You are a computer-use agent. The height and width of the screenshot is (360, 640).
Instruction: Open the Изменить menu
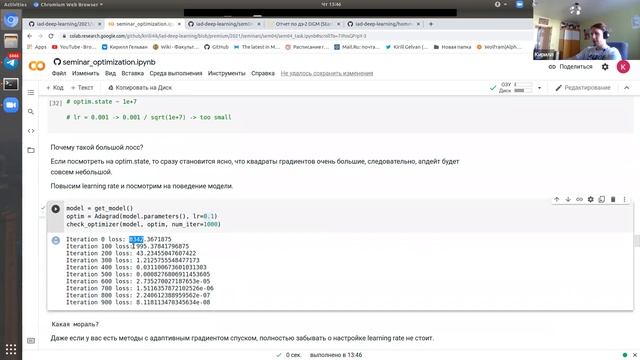(85, 73)
